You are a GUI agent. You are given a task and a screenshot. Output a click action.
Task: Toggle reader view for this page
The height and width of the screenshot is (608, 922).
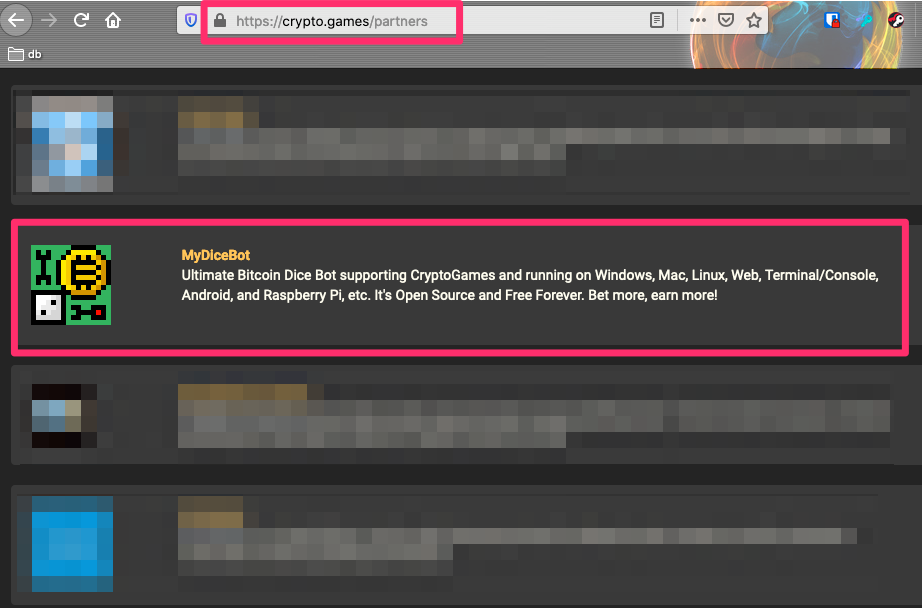[657, 21]
